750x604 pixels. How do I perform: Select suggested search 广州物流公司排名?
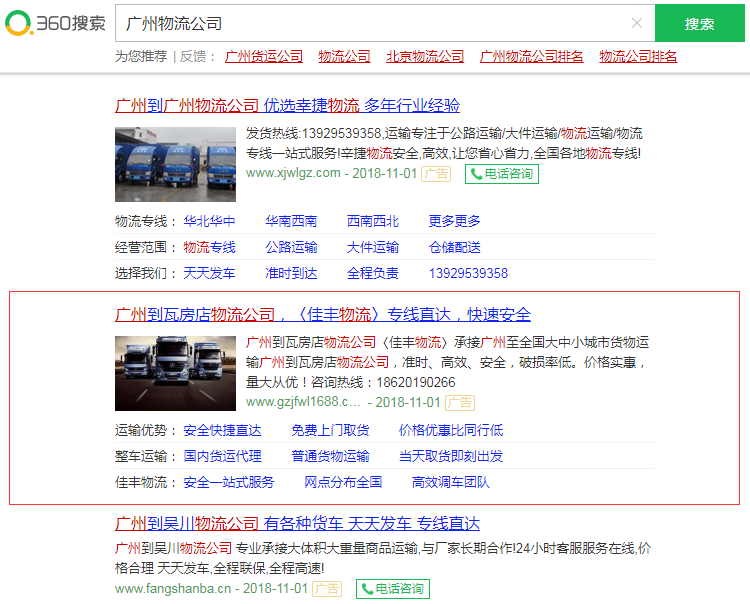[x=531, y=56]
